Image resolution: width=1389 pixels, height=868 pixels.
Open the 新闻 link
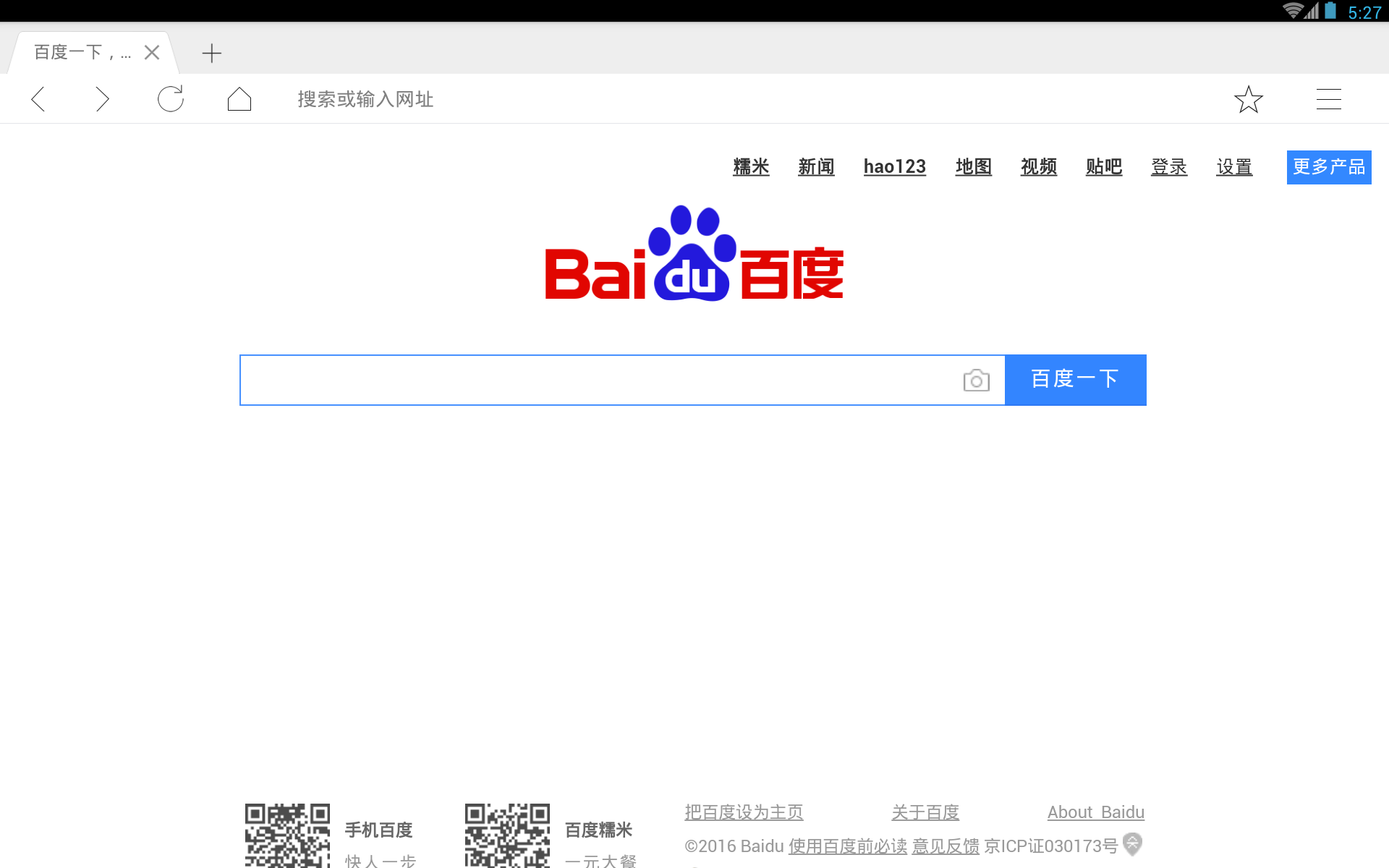[816, 167]
